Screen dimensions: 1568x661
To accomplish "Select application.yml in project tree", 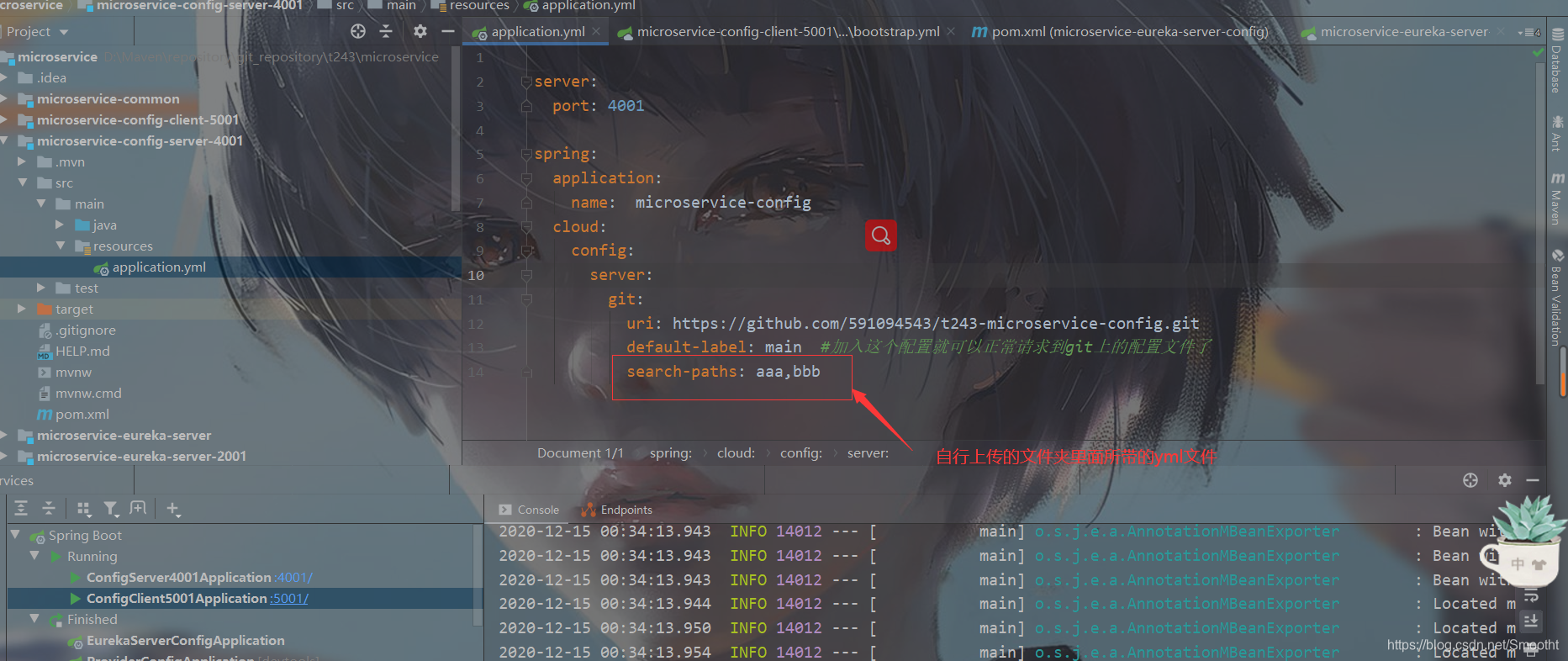I will tap(159, 267).
